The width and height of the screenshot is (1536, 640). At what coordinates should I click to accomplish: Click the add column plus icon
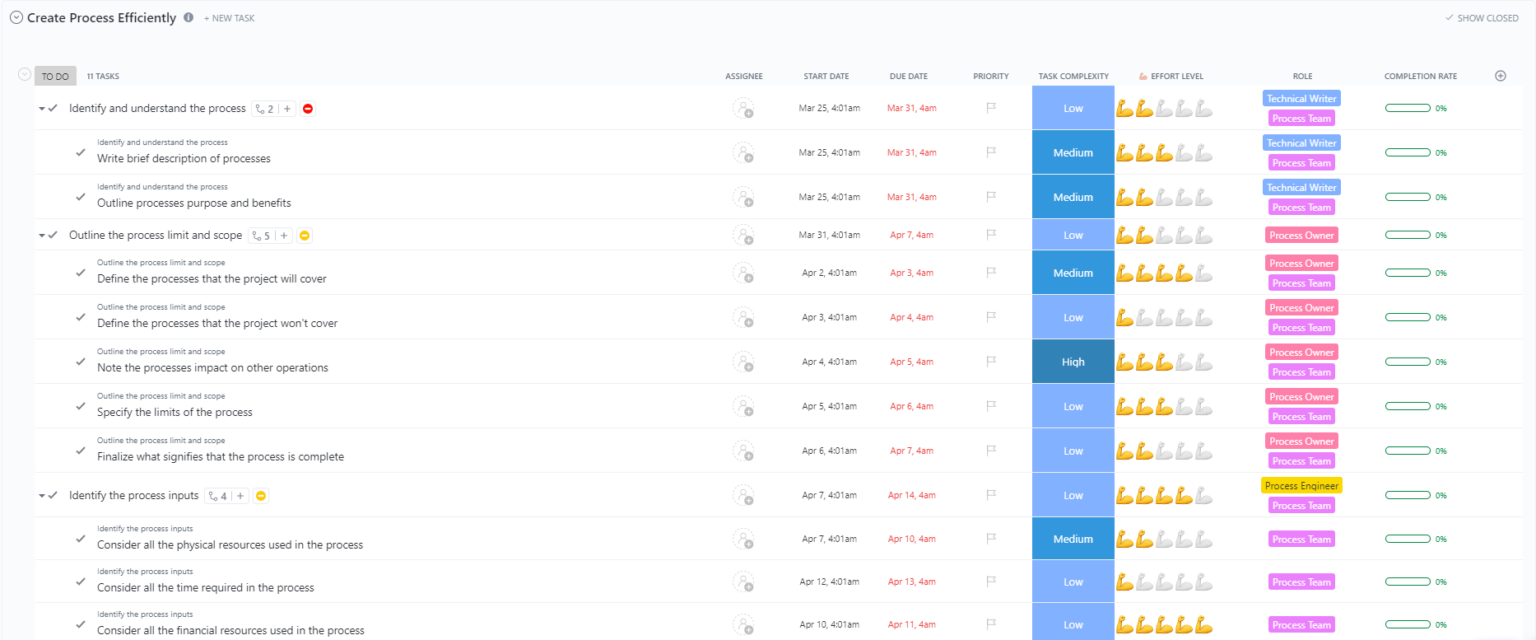(x=1500, y=76)
